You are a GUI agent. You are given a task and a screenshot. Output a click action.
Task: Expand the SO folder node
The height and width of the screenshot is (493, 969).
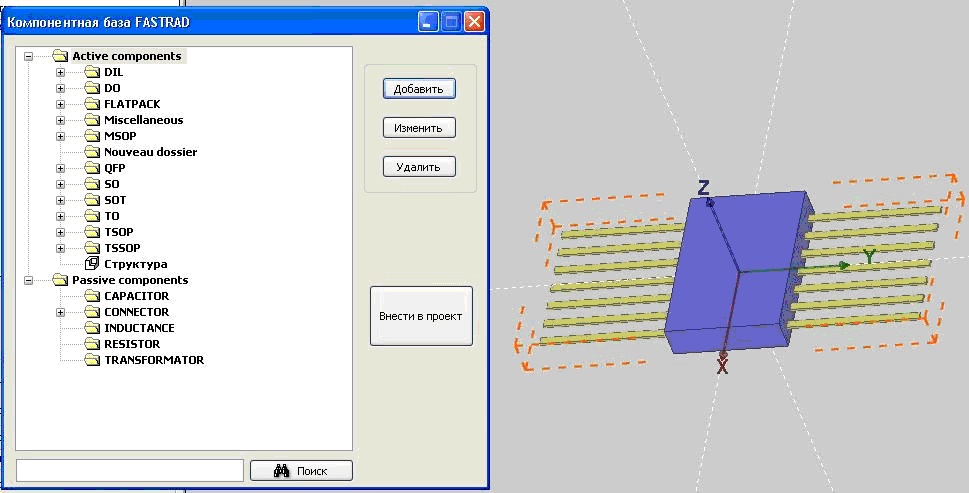61,184
